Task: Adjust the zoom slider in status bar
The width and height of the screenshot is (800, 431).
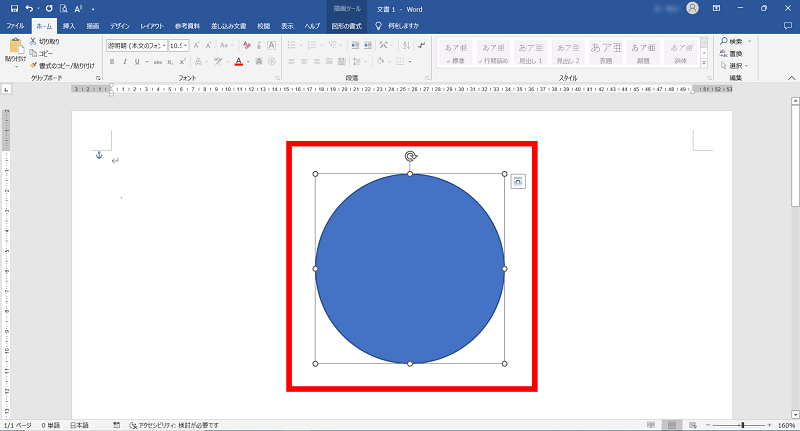Action: point(742,425)
